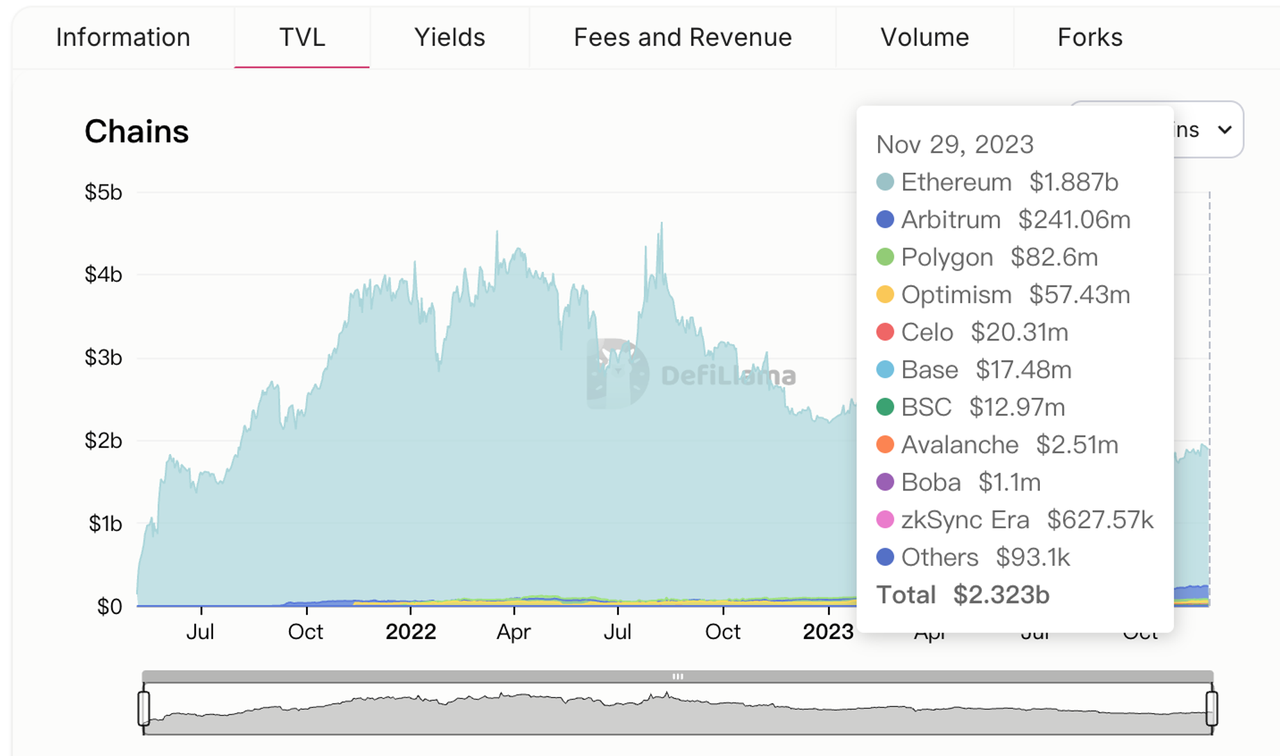Switch to the Yields tab
Image resolution: width=1280 pixels, height=756 pixels.
click(449, 38)
